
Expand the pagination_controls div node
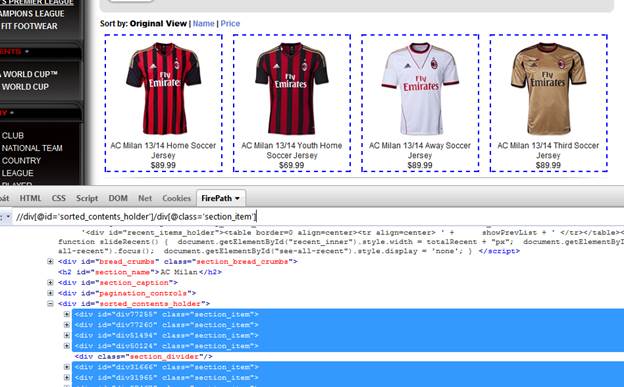click(x=50, y=293)
